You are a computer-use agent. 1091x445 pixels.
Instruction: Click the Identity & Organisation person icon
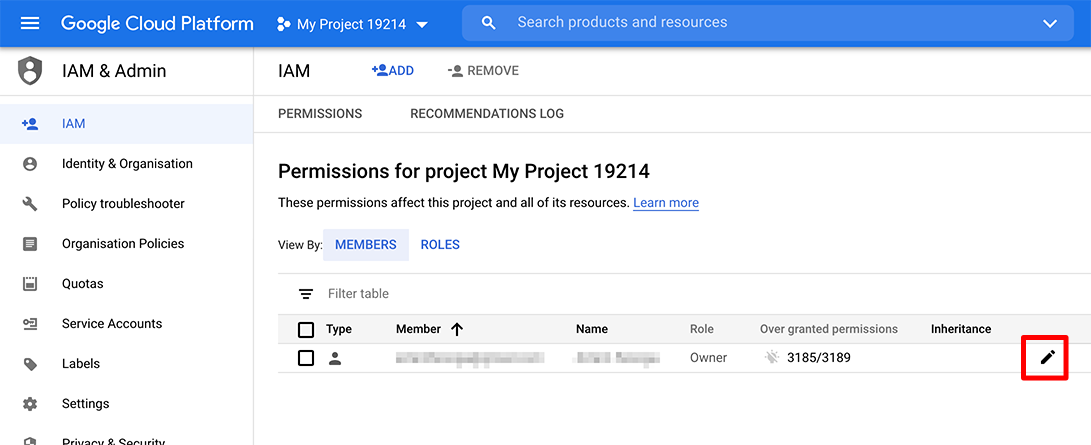click(30, 164)
